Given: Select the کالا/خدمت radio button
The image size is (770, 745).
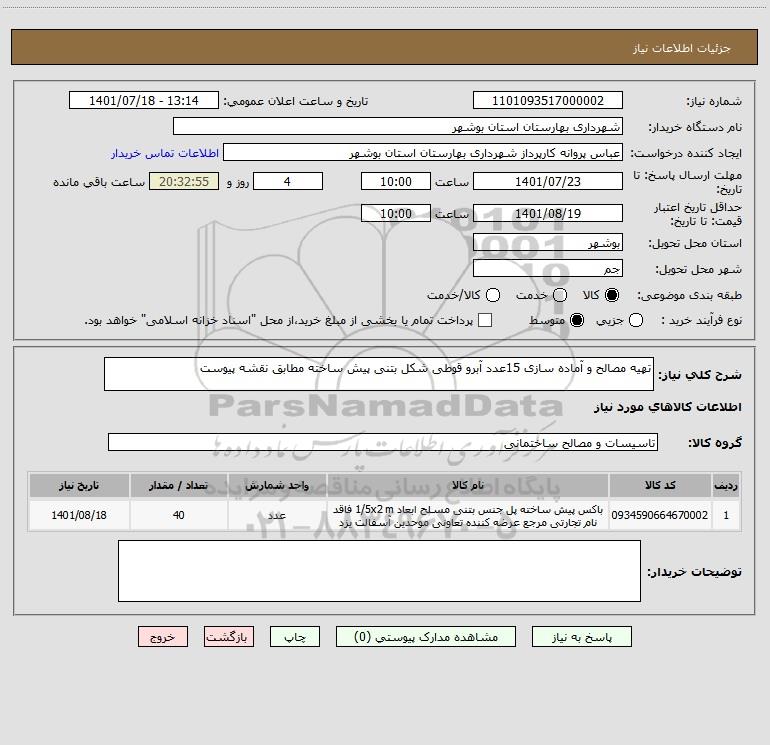Looking at the screenshot, I should point(493,295).
